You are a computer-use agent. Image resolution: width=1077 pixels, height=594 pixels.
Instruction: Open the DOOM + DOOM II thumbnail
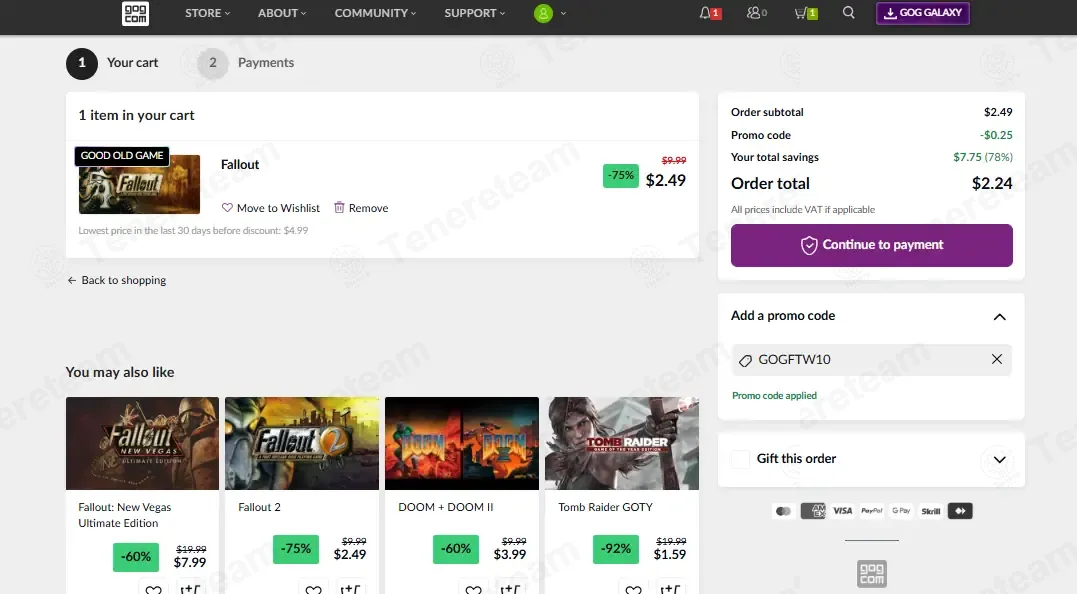pyautogui.click(x=462, y=443)
